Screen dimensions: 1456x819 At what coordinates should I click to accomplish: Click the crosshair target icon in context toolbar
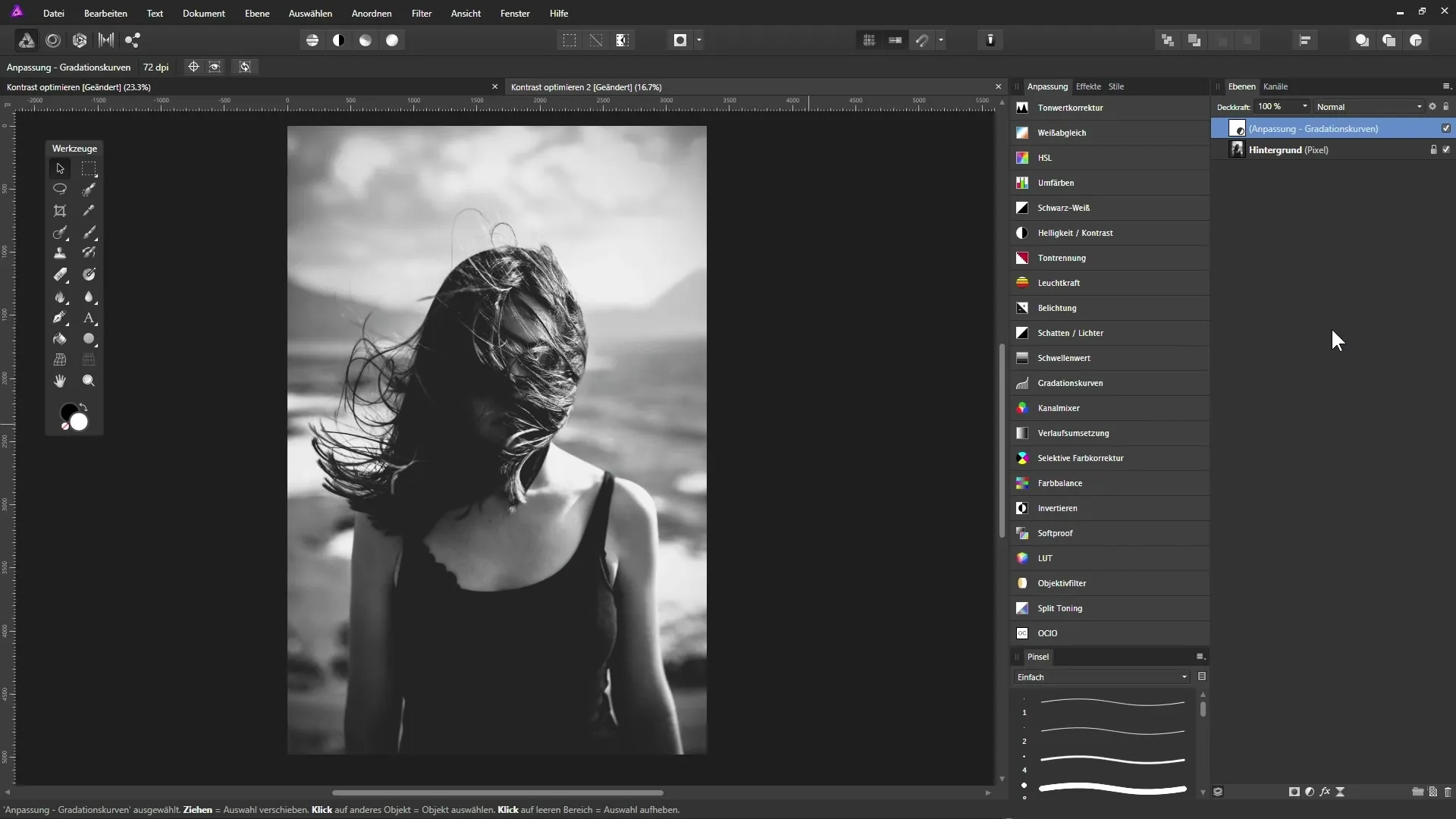click(x=193, y=67)
